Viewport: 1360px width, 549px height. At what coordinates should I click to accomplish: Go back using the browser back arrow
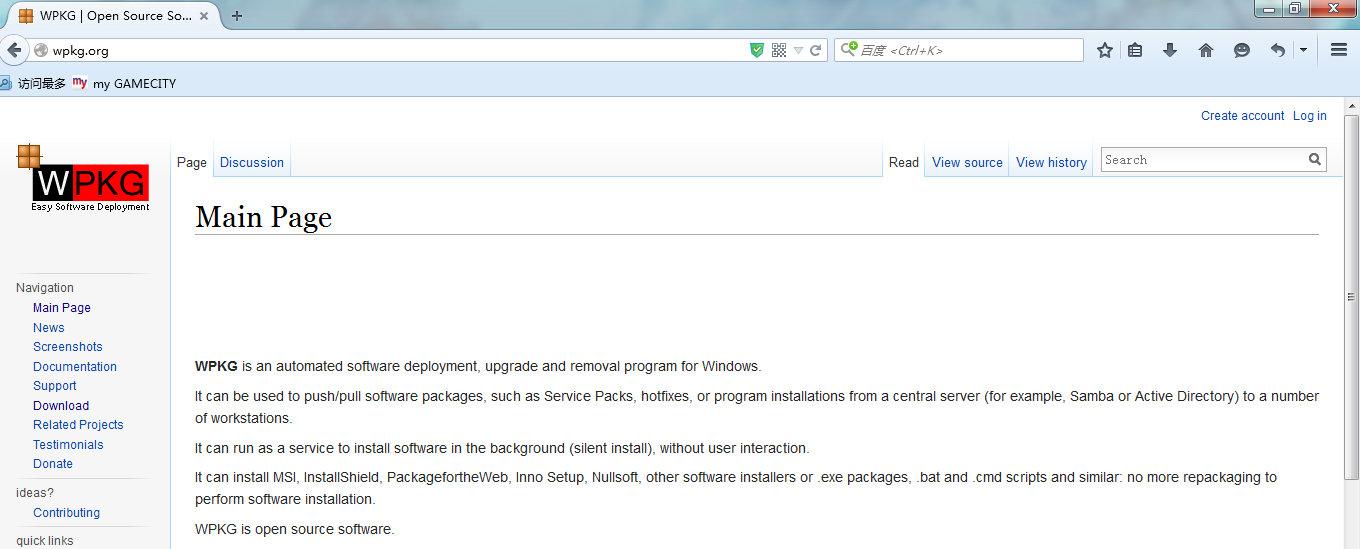[13, 50]
